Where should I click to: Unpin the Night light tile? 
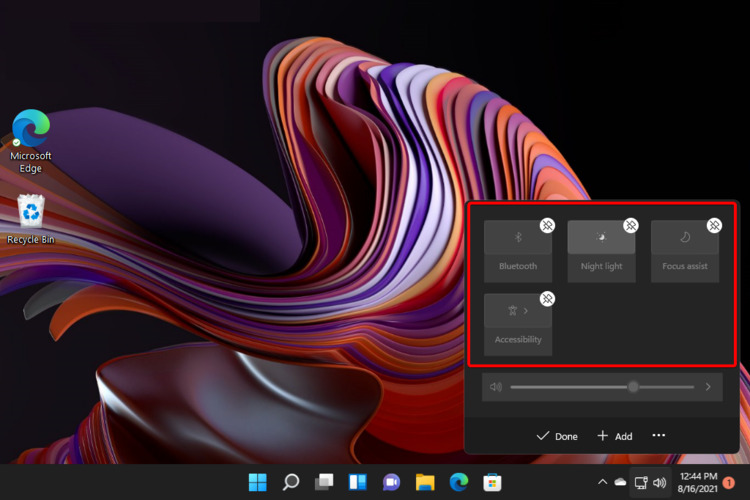coord(631,226)
